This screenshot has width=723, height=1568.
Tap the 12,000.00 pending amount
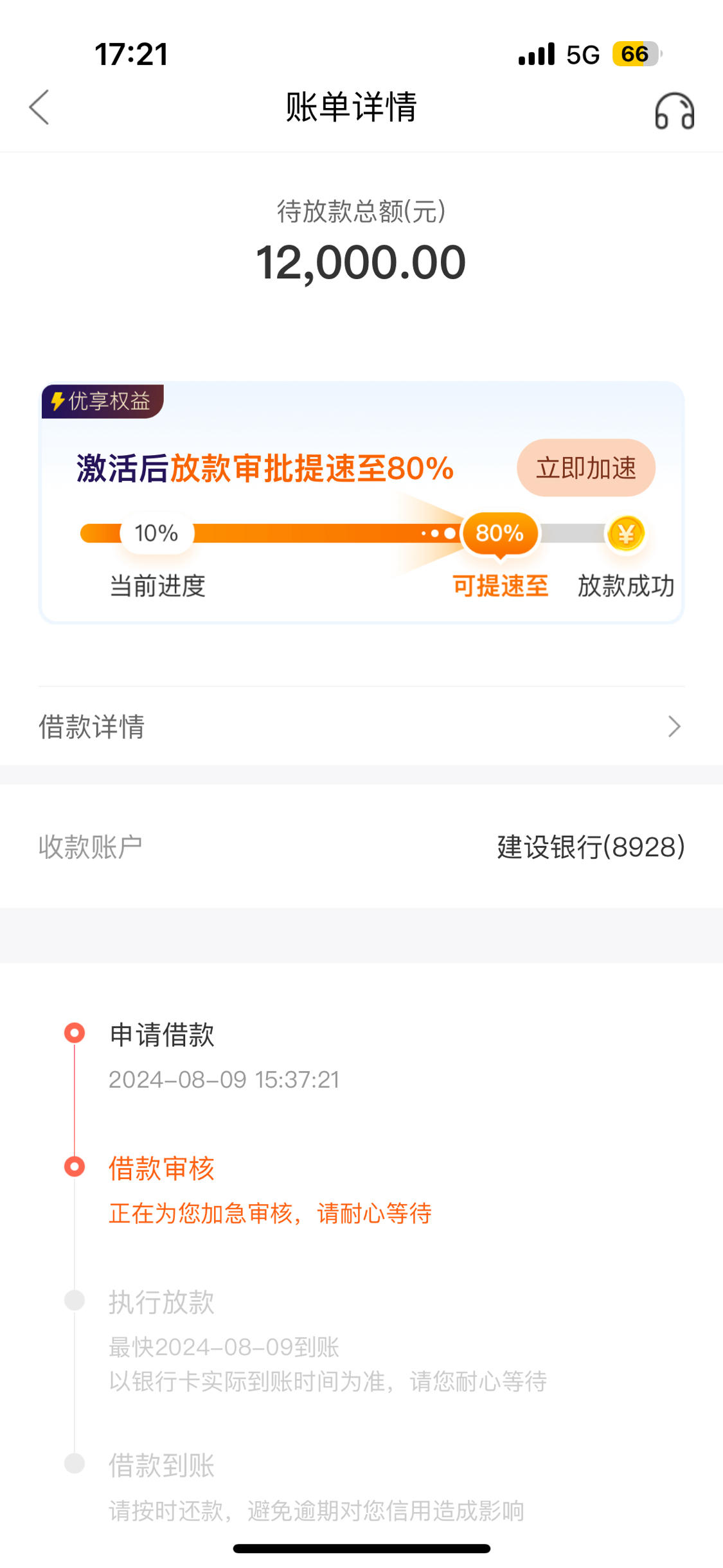click(361, 263)
